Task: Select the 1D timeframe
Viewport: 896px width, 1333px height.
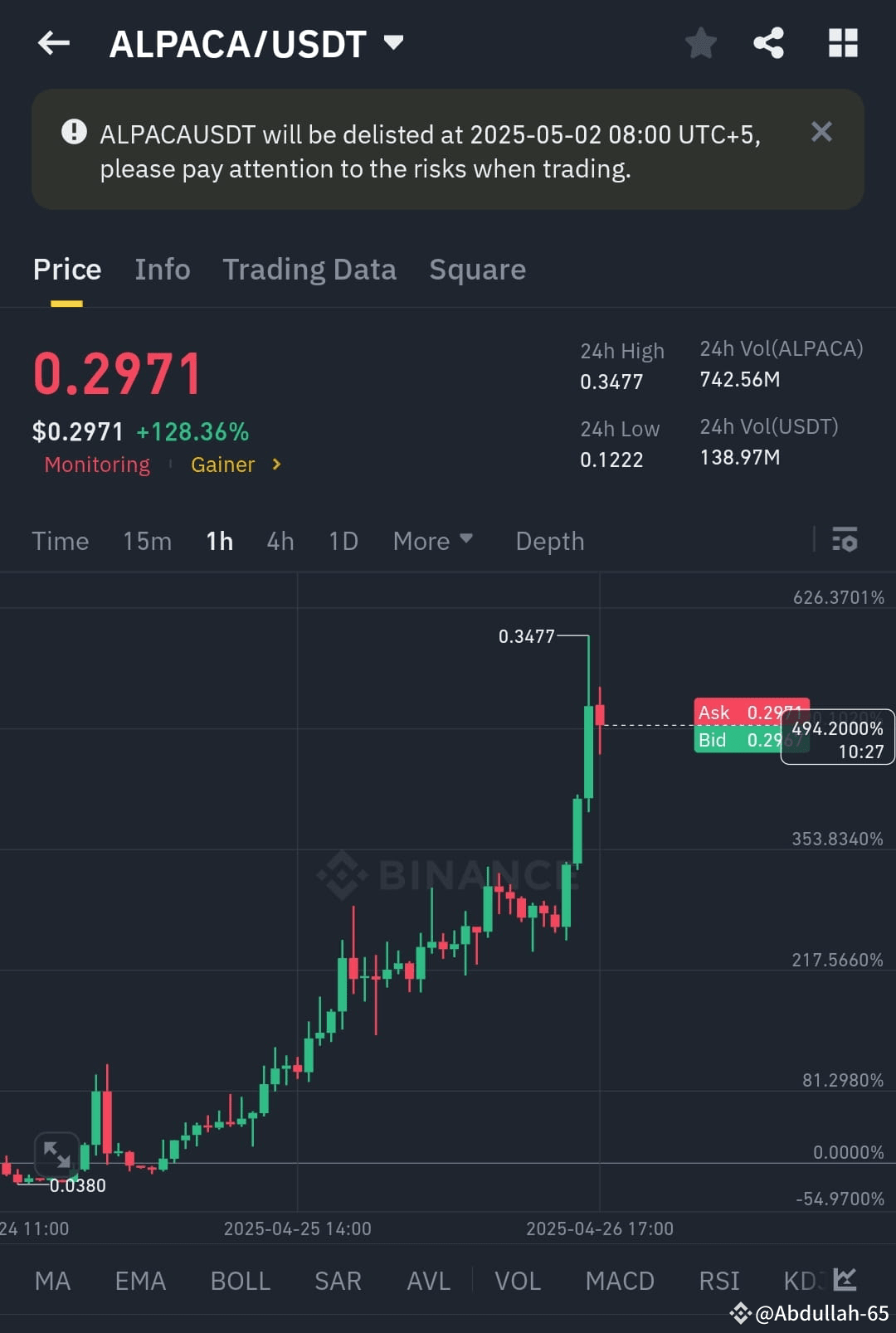Action: (x=342, y=540)
